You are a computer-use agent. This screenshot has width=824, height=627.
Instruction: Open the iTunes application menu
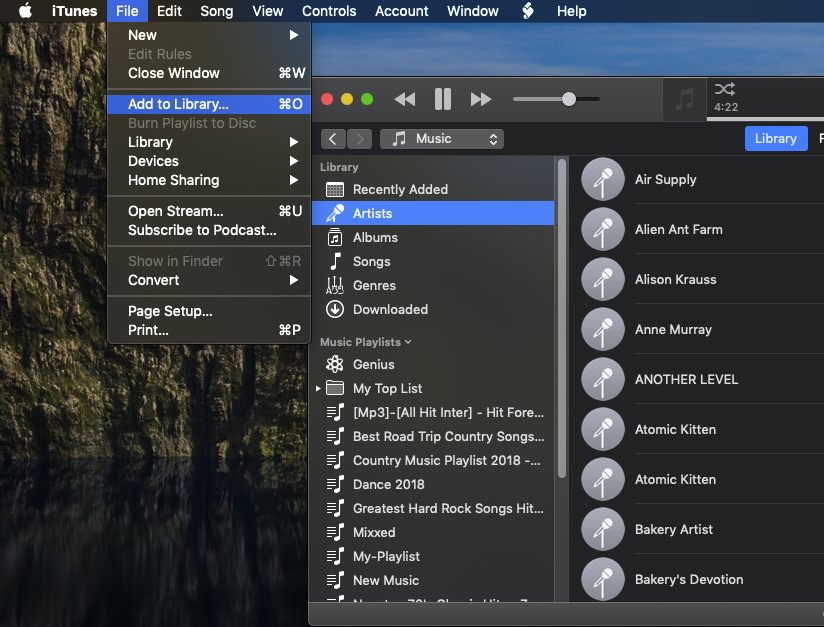tap(74, 11)
